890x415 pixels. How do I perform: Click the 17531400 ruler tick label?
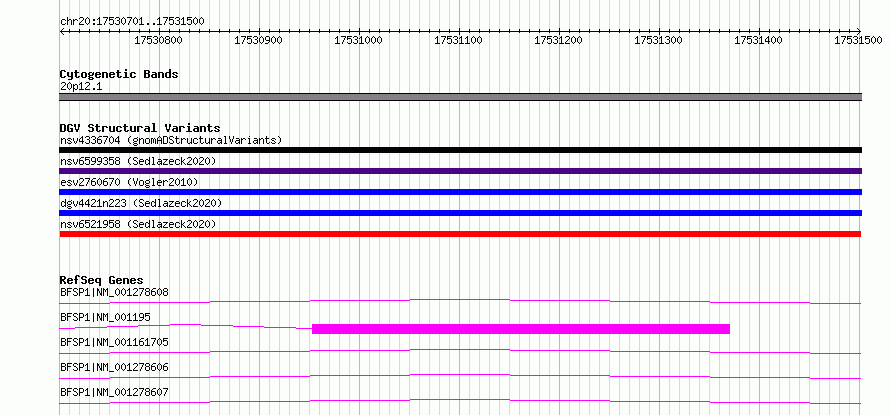759,40
